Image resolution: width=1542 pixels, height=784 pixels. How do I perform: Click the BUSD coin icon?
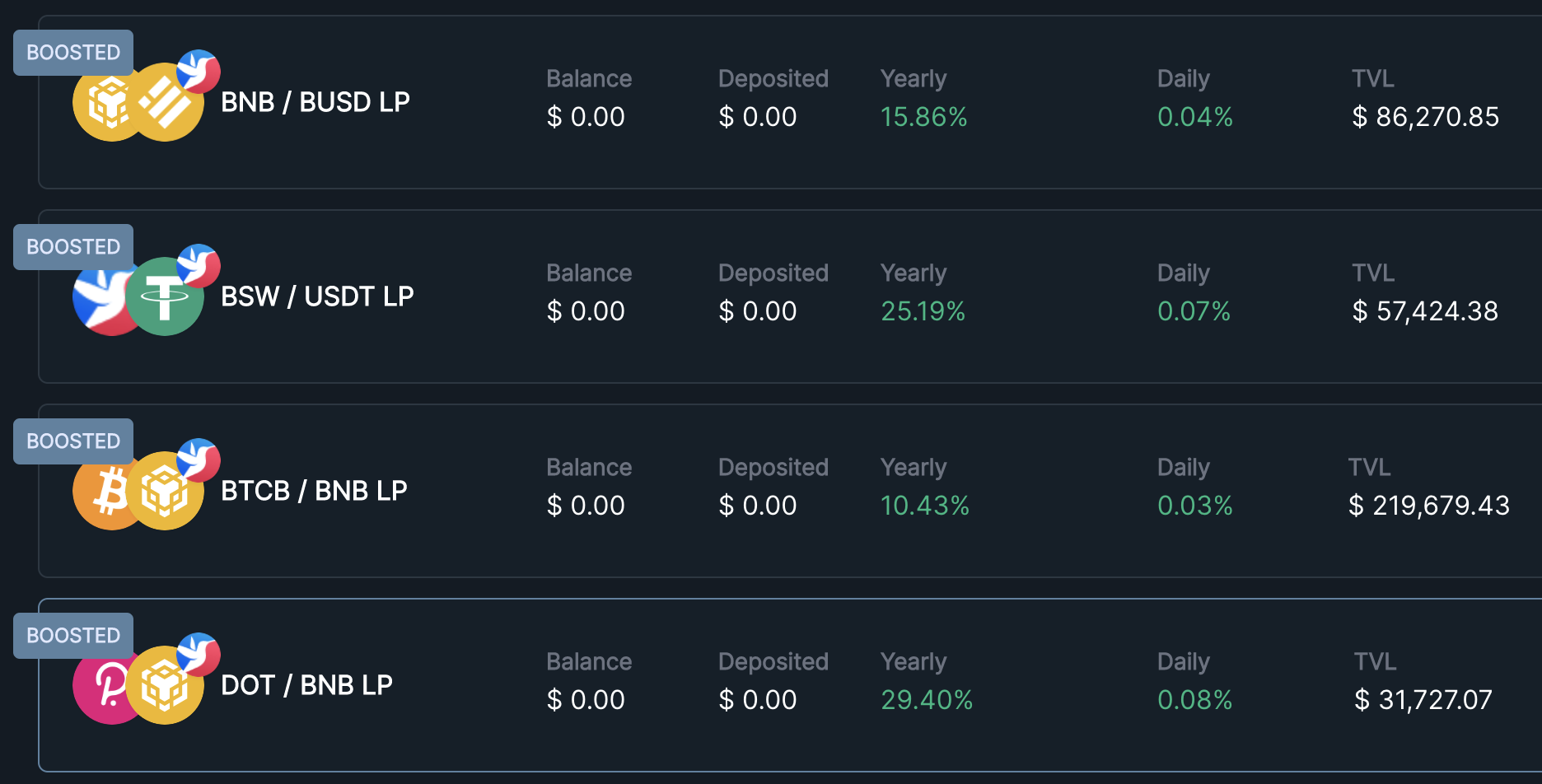tap(166, 103)
